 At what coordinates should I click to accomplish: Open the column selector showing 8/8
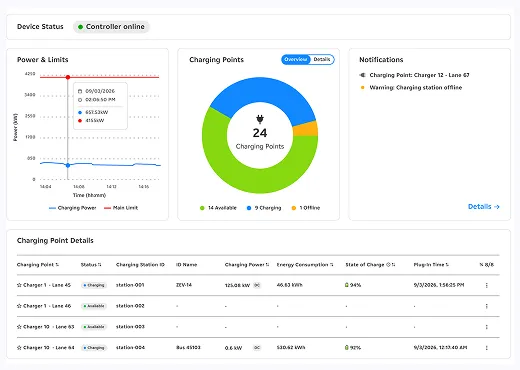(487, 265)
